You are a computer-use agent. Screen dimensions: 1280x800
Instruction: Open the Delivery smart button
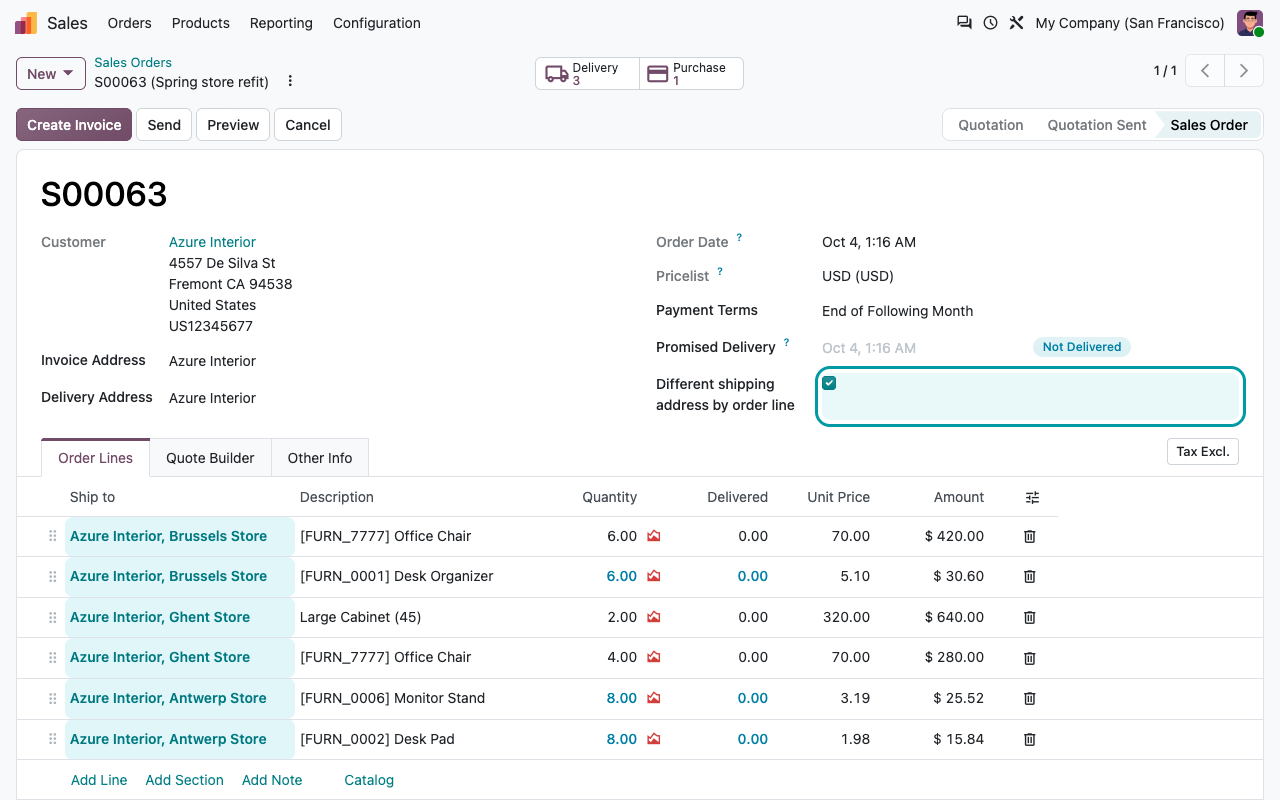tap(587, 73)
